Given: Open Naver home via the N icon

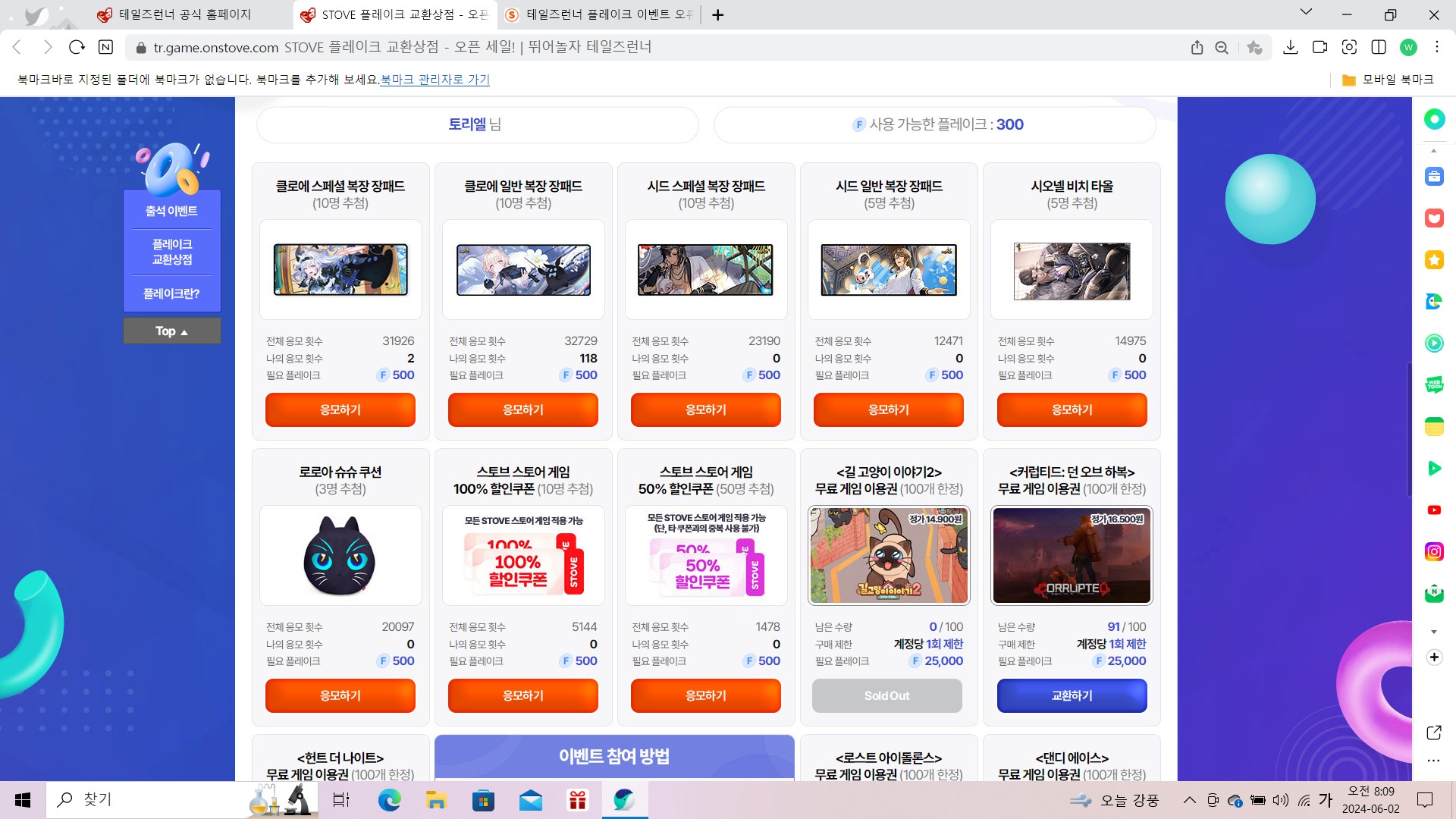Looking at the screenshot, I should click(106, 47).
